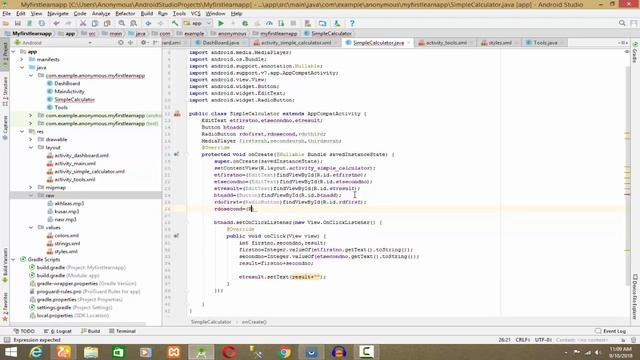Click the Search Everywhere magnifier icon
The width and height of the screenshot is (640, 360).
click(x=622, y=23)
